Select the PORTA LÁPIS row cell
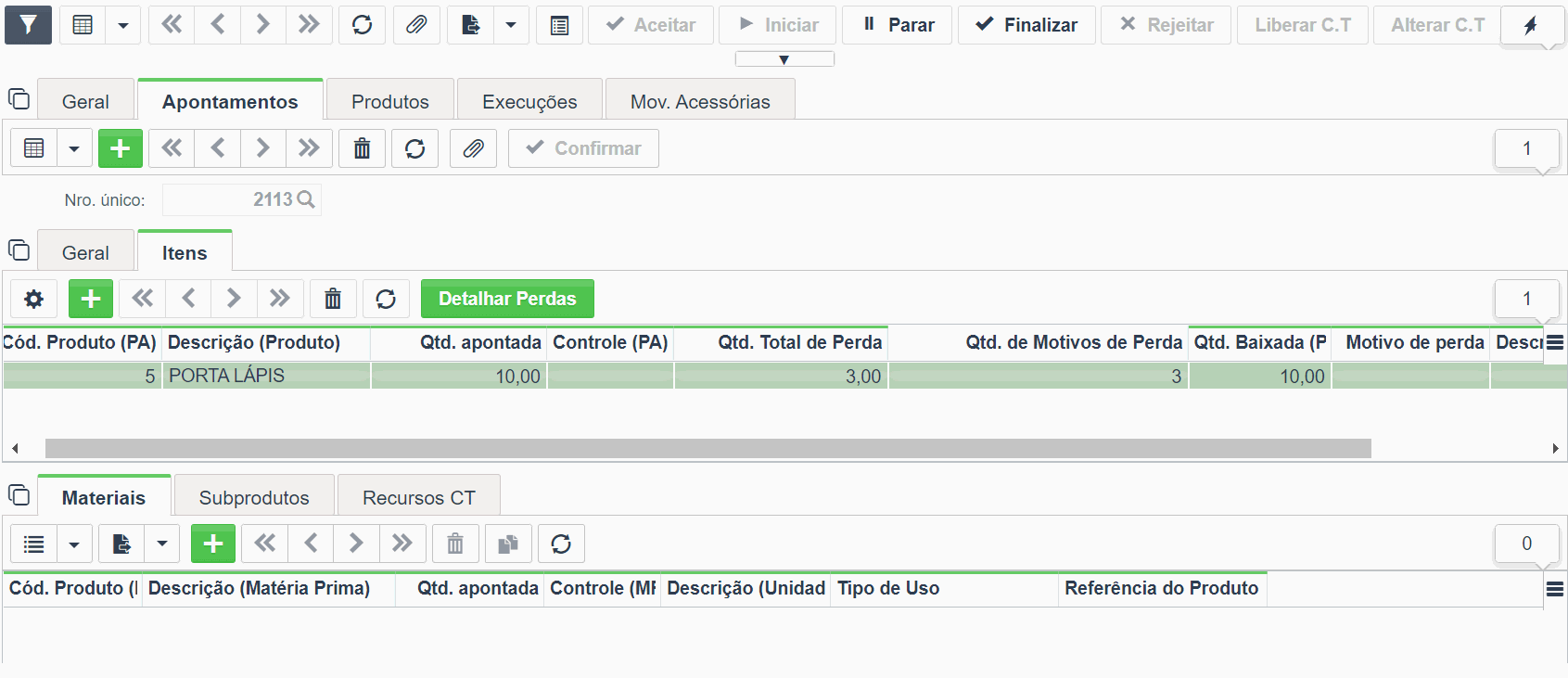The image size is (1568, 678). point(266,376)
